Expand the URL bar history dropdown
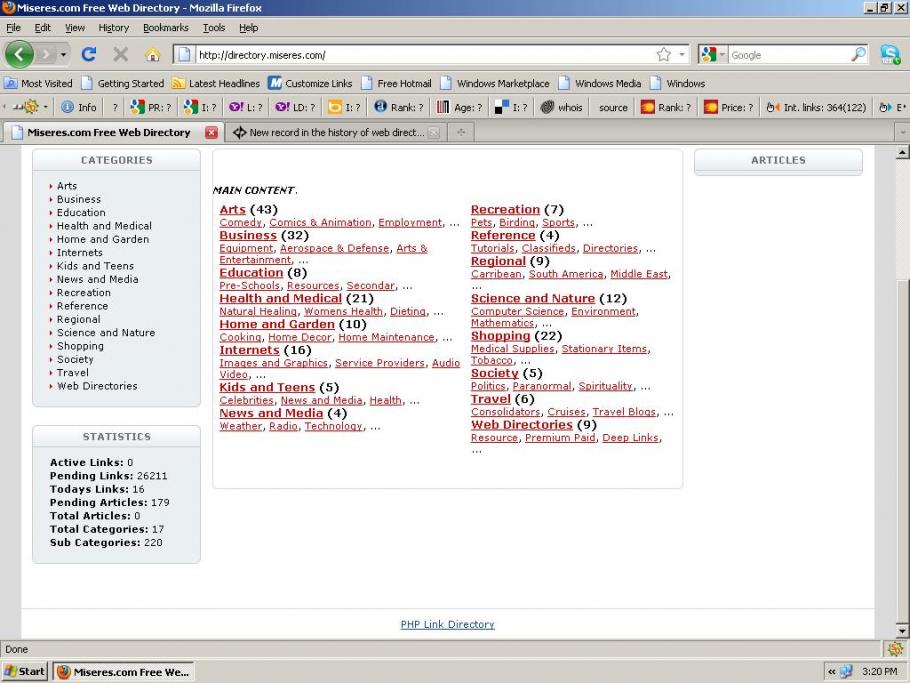910x683 pixels. [x=683, y=55]
